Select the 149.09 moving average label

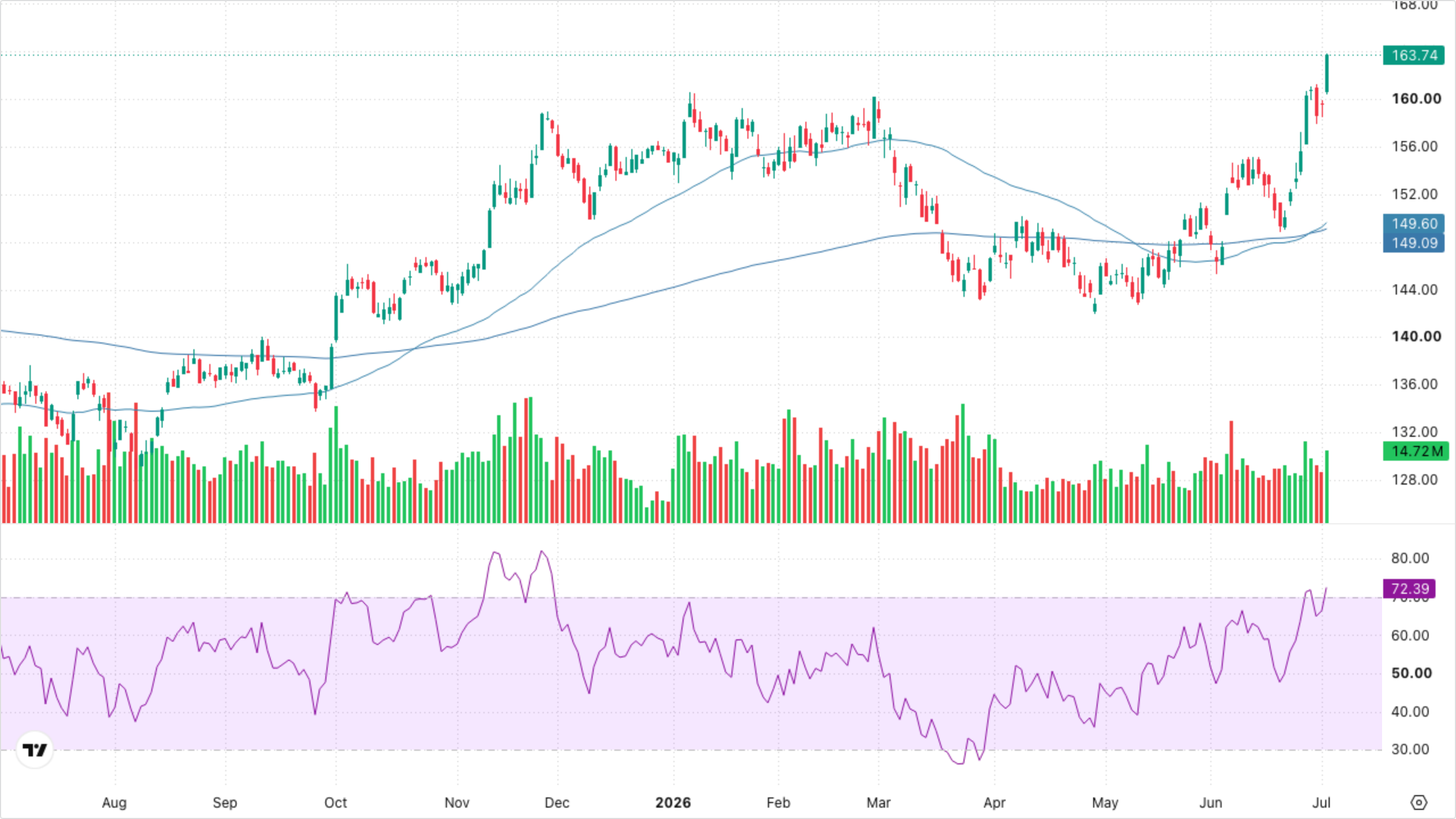click(x=1414, y=243)
